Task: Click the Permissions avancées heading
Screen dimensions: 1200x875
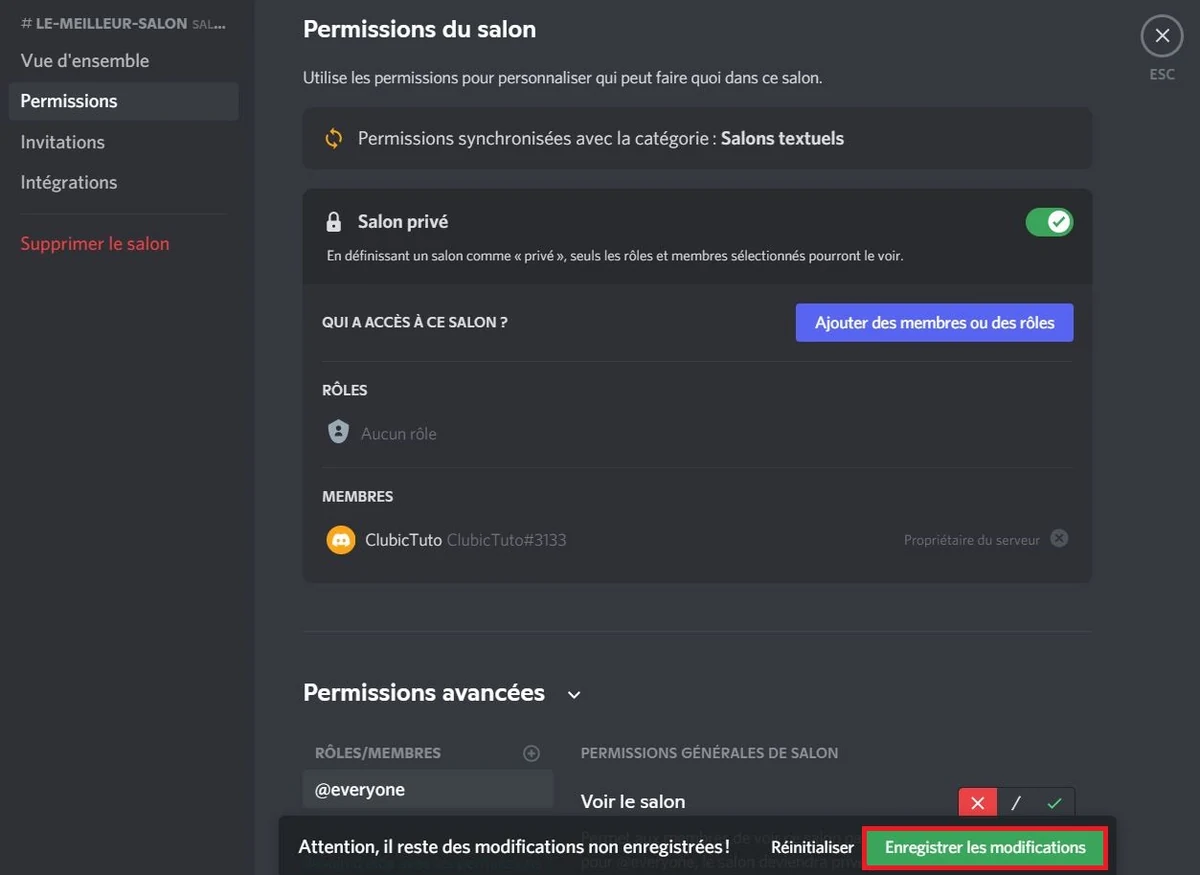Action: [x=424, y=693]
